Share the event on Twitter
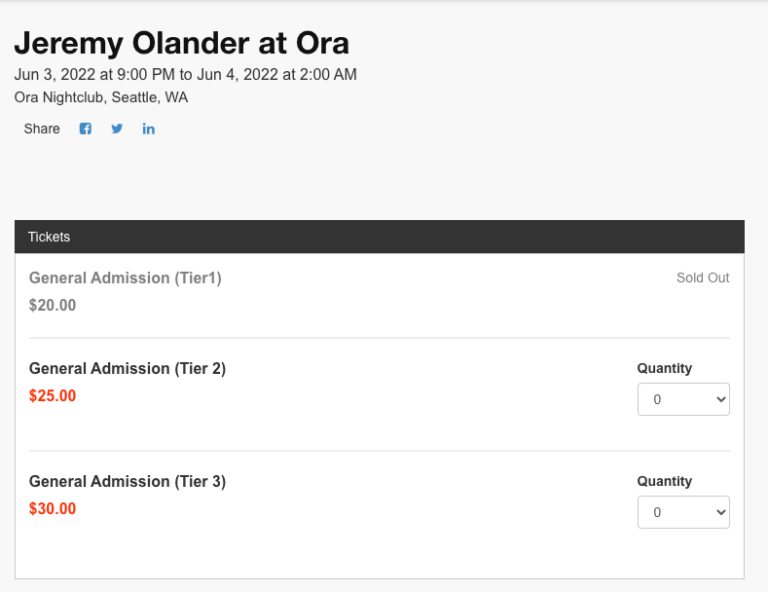 coord(117,129)
